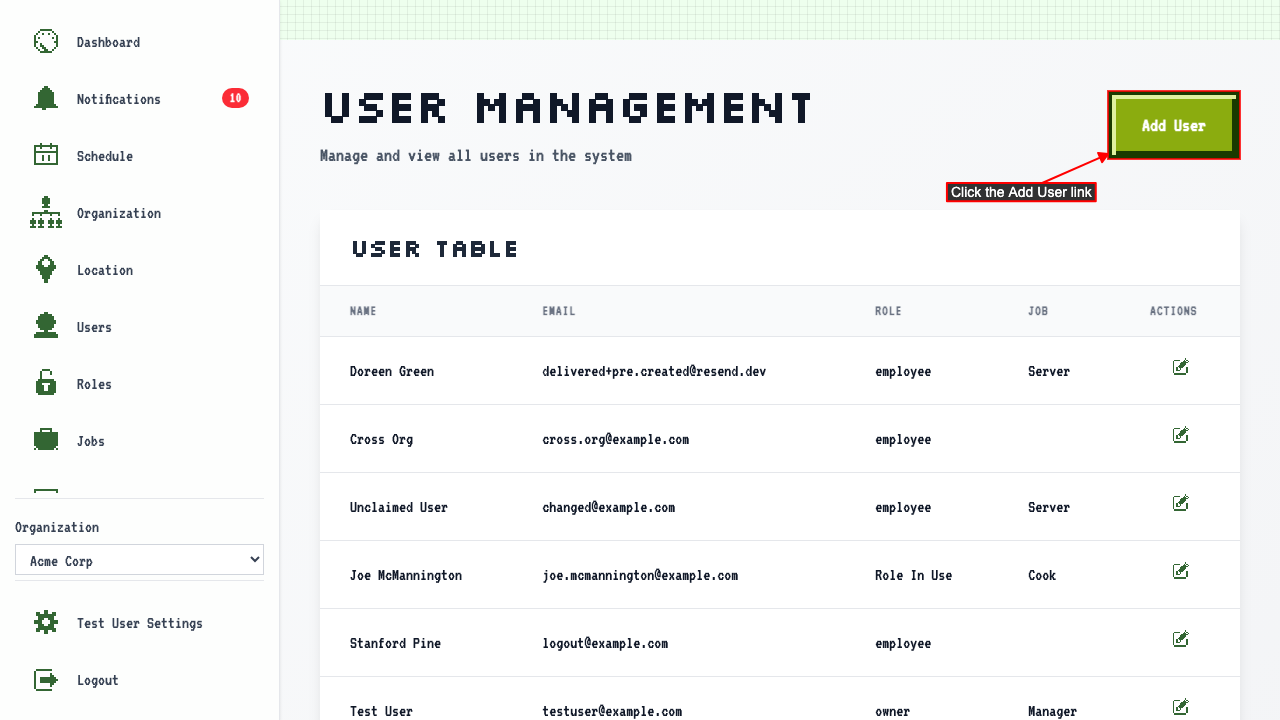The width and height of the screenshot is (1280, 720).
Task: Edit Stanford Pine's user record
Action: tap(1181, 640)
